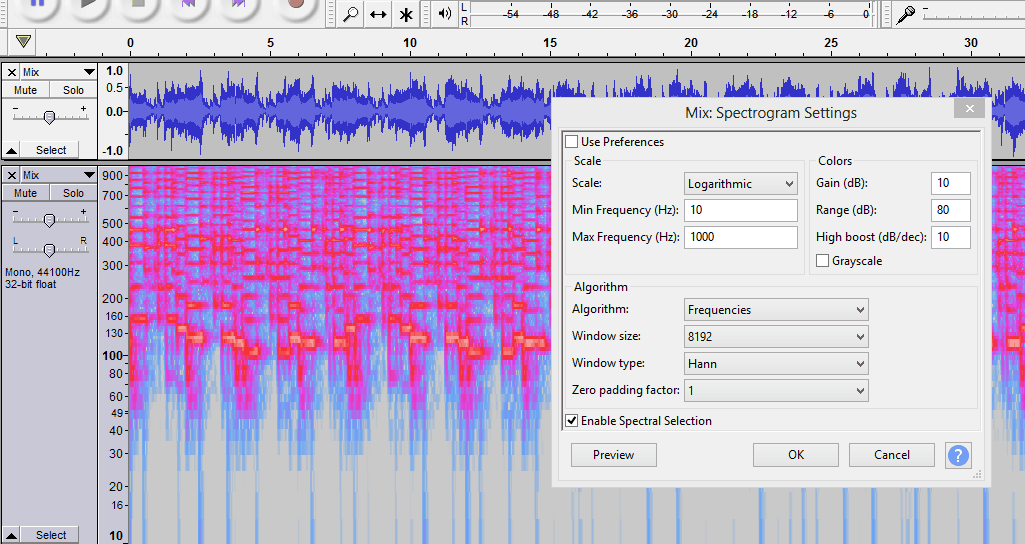Open help for Spectrogram Settings
This screenshot has height=544, width=1025.
click(958, 455)
